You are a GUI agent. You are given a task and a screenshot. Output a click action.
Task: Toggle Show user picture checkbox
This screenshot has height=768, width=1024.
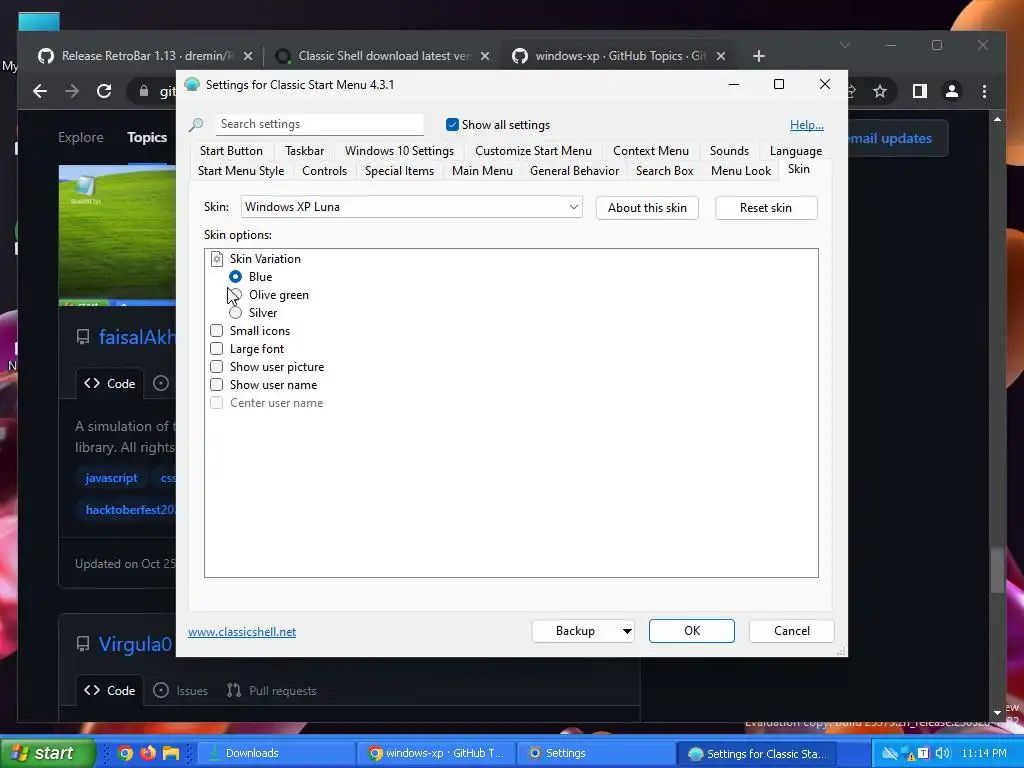216,367
